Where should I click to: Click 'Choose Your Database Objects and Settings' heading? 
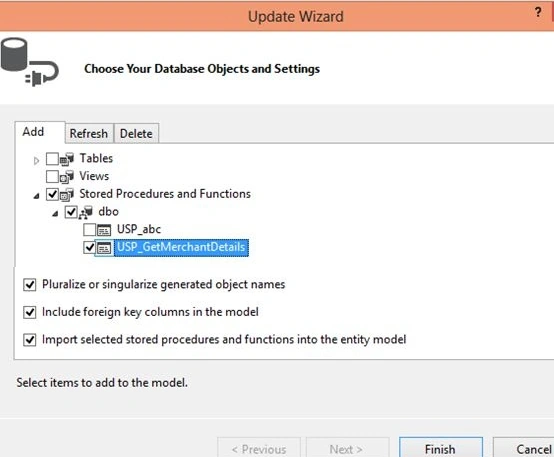[x=202, y=69]
